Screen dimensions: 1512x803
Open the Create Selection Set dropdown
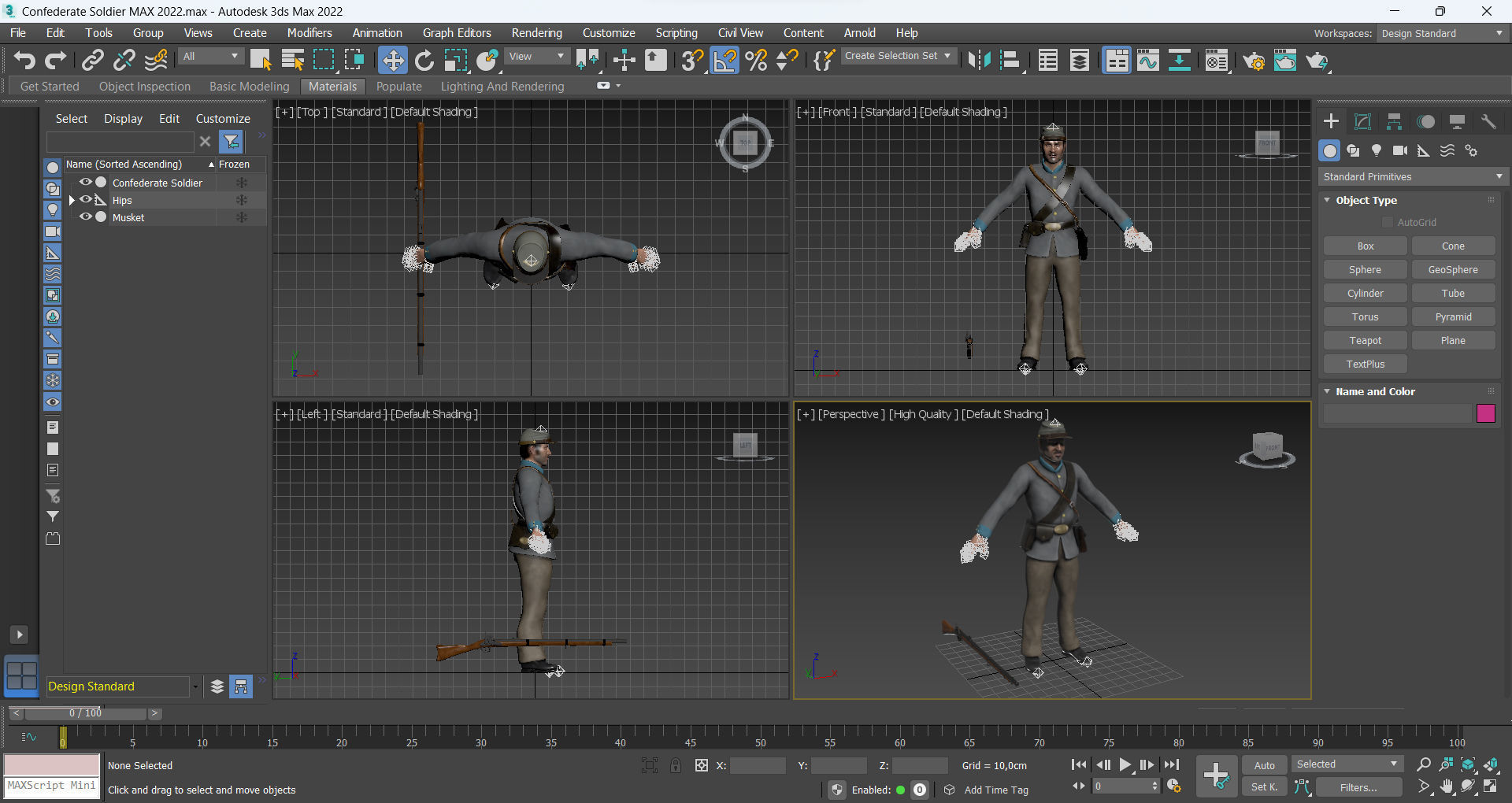[x=899, y=56]
